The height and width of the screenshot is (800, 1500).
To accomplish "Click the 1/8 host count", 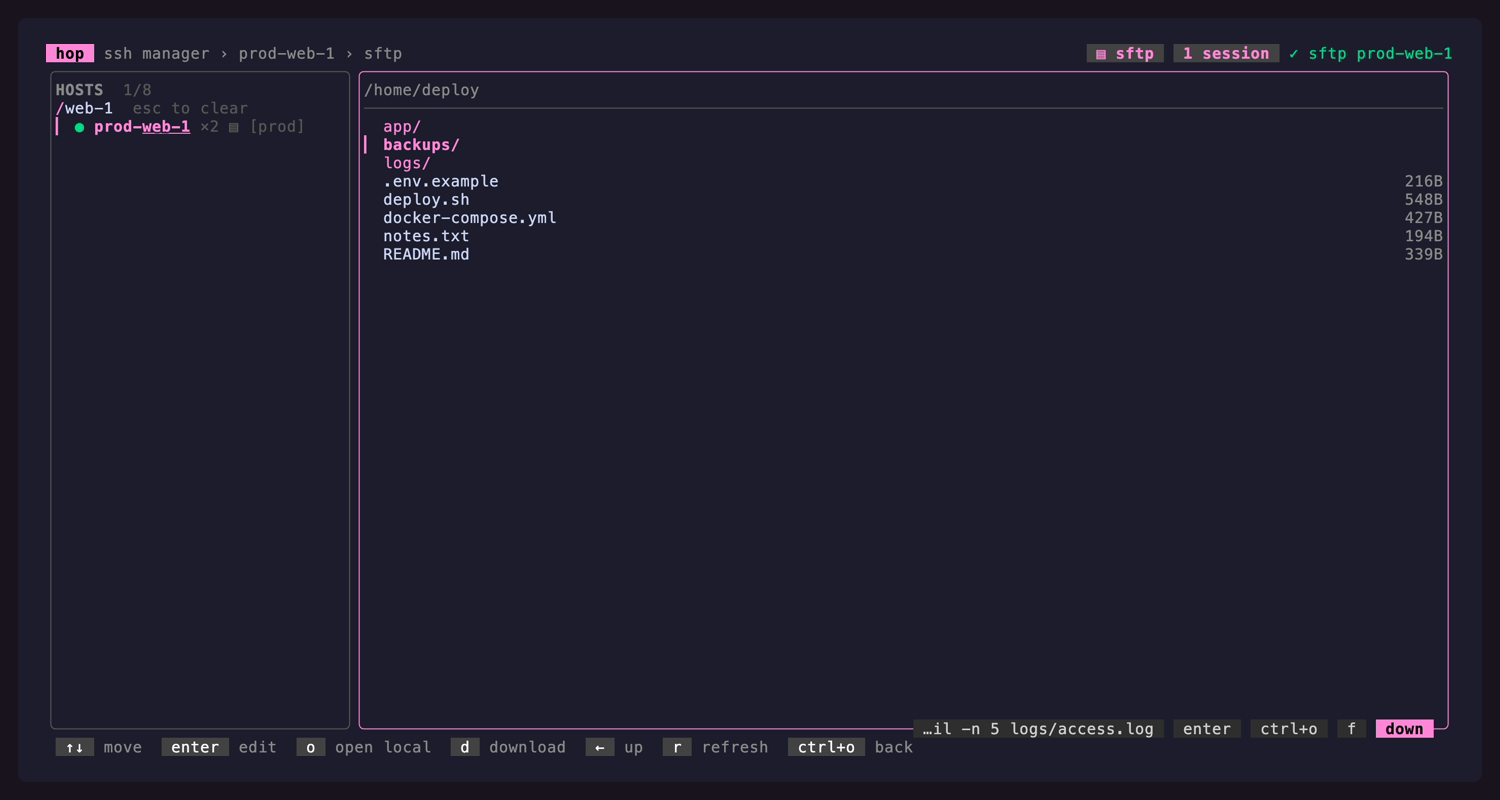I will coord(137,90).
